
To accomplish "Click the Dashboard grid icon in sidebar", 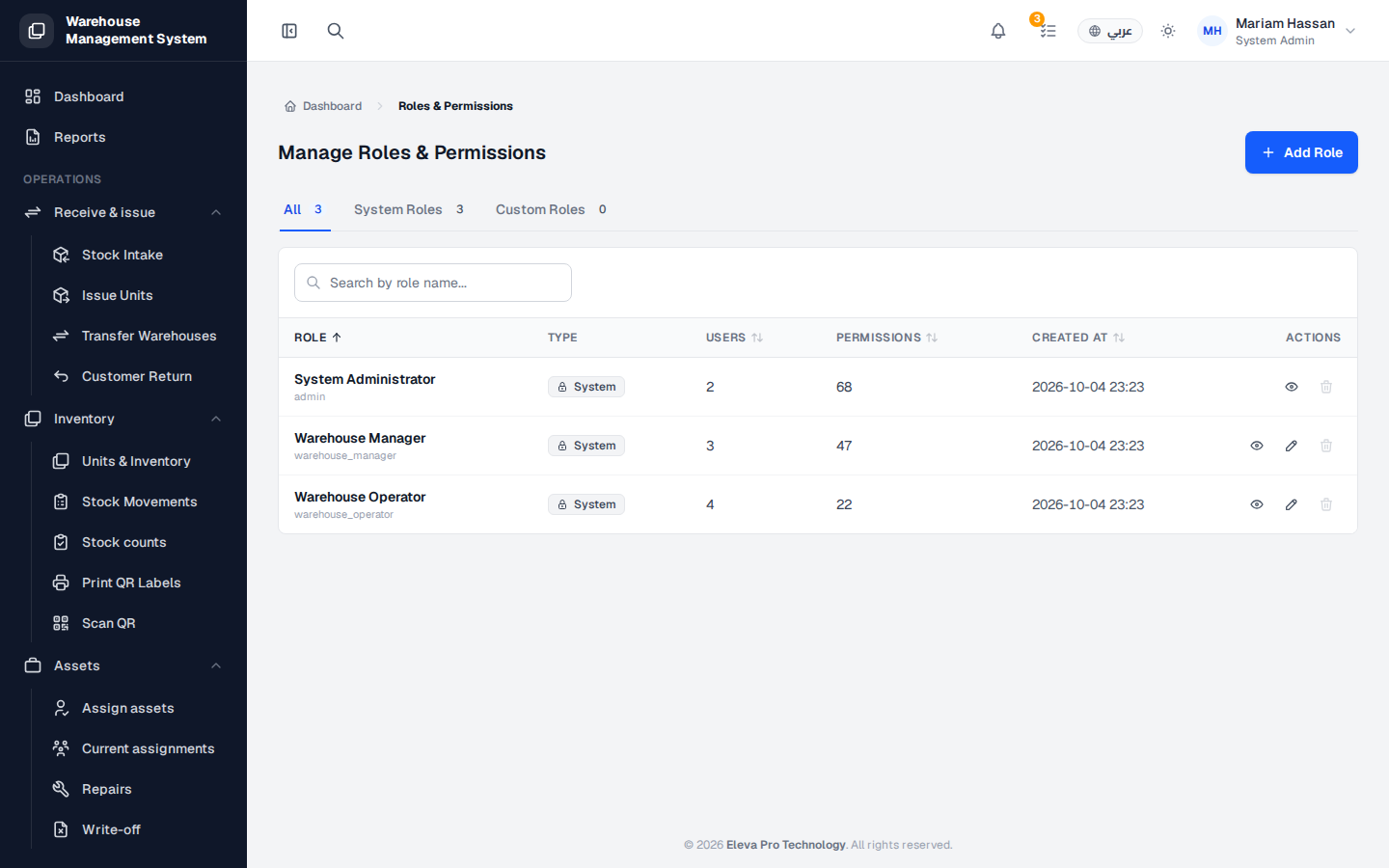I will click(33, 96).
